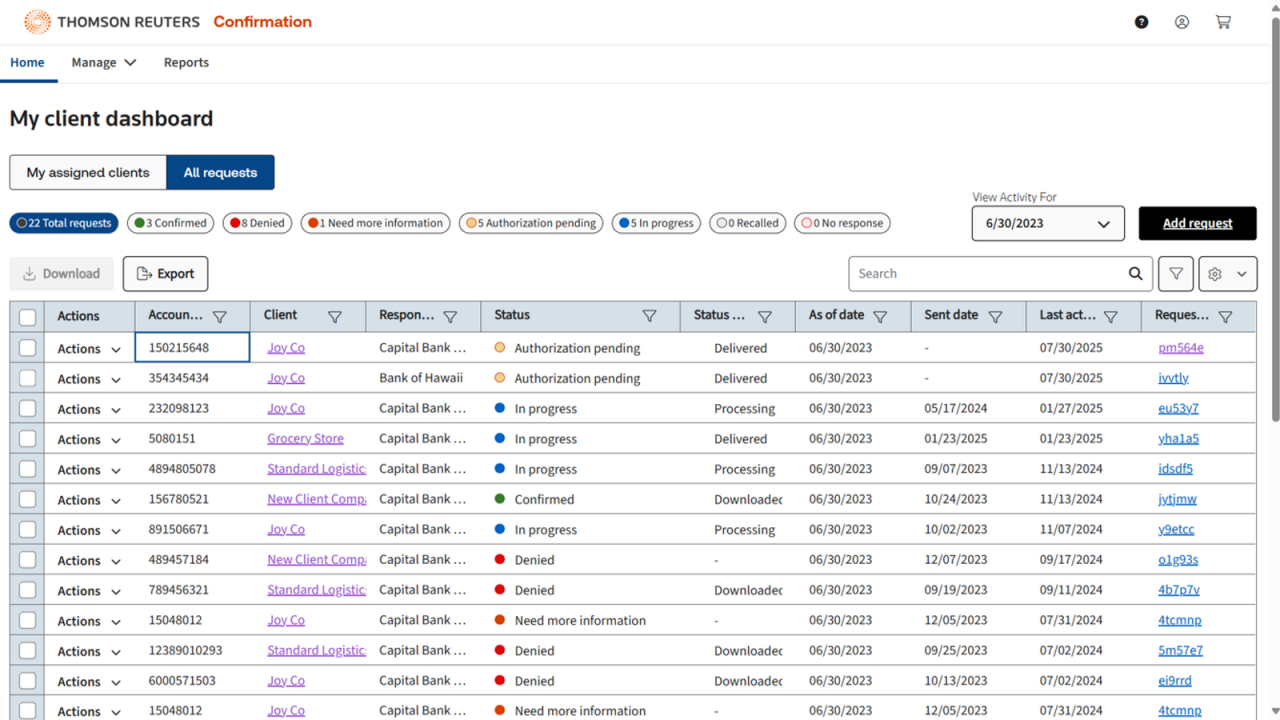Open the table settings gear icon
1280x720 pixels.
1216,274
